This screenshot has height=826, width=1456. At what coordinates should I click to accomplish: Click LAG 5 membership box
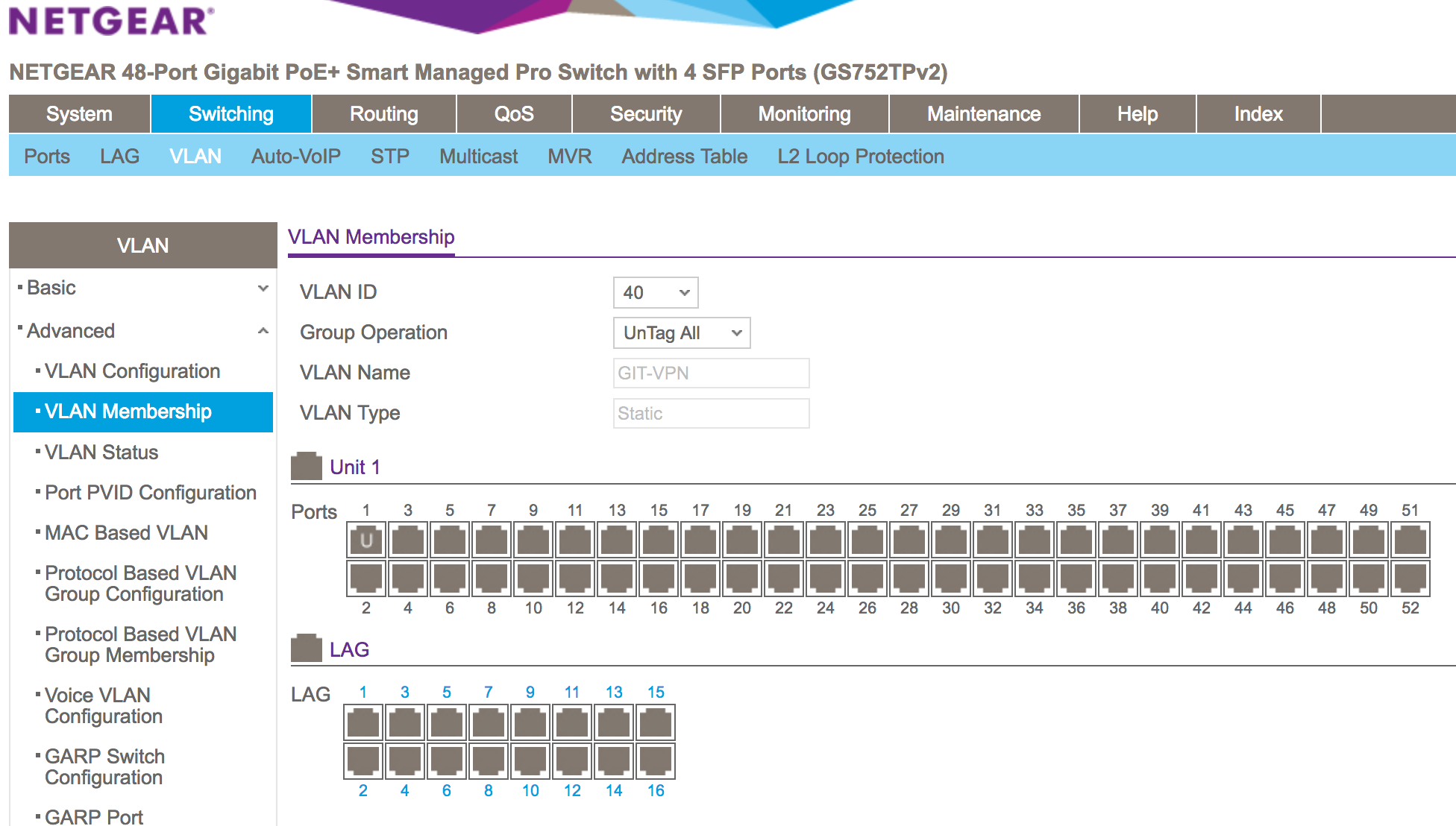pos(447,723)
